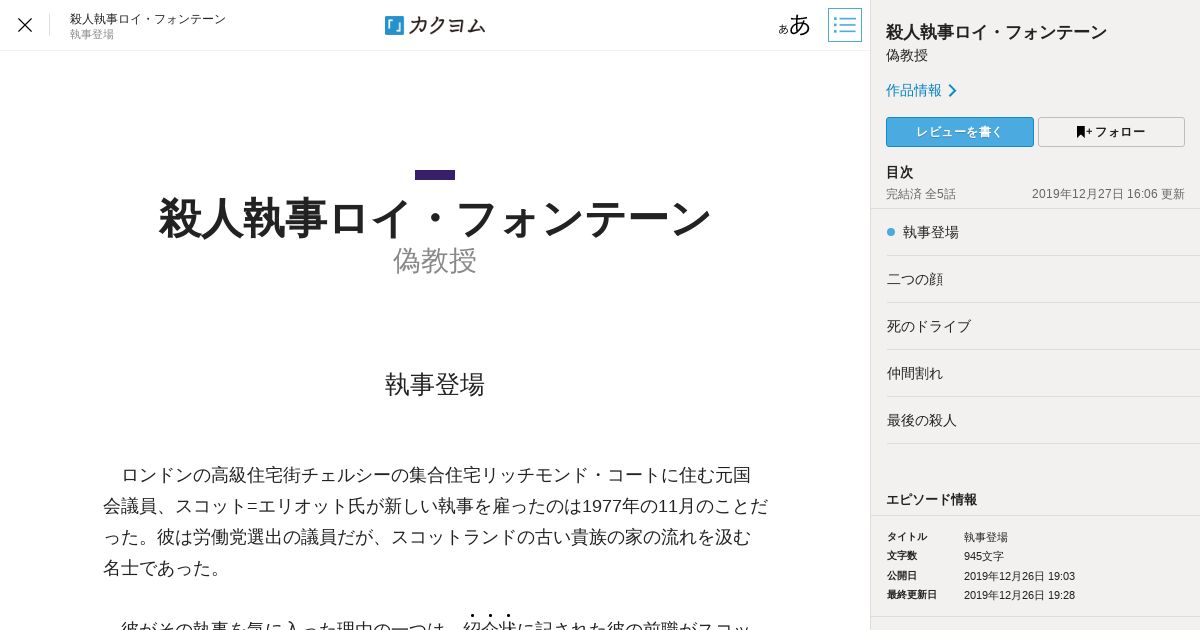The width and height of the screenshot is (1200, 630).
Task: Click character count 945文字
Action: [x=984, y=557]
